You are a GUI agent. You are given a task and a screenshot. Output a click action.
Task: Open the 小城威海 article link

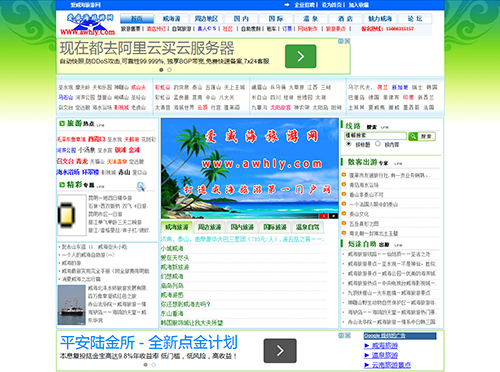pyautogui.click(x=172, y=248)
